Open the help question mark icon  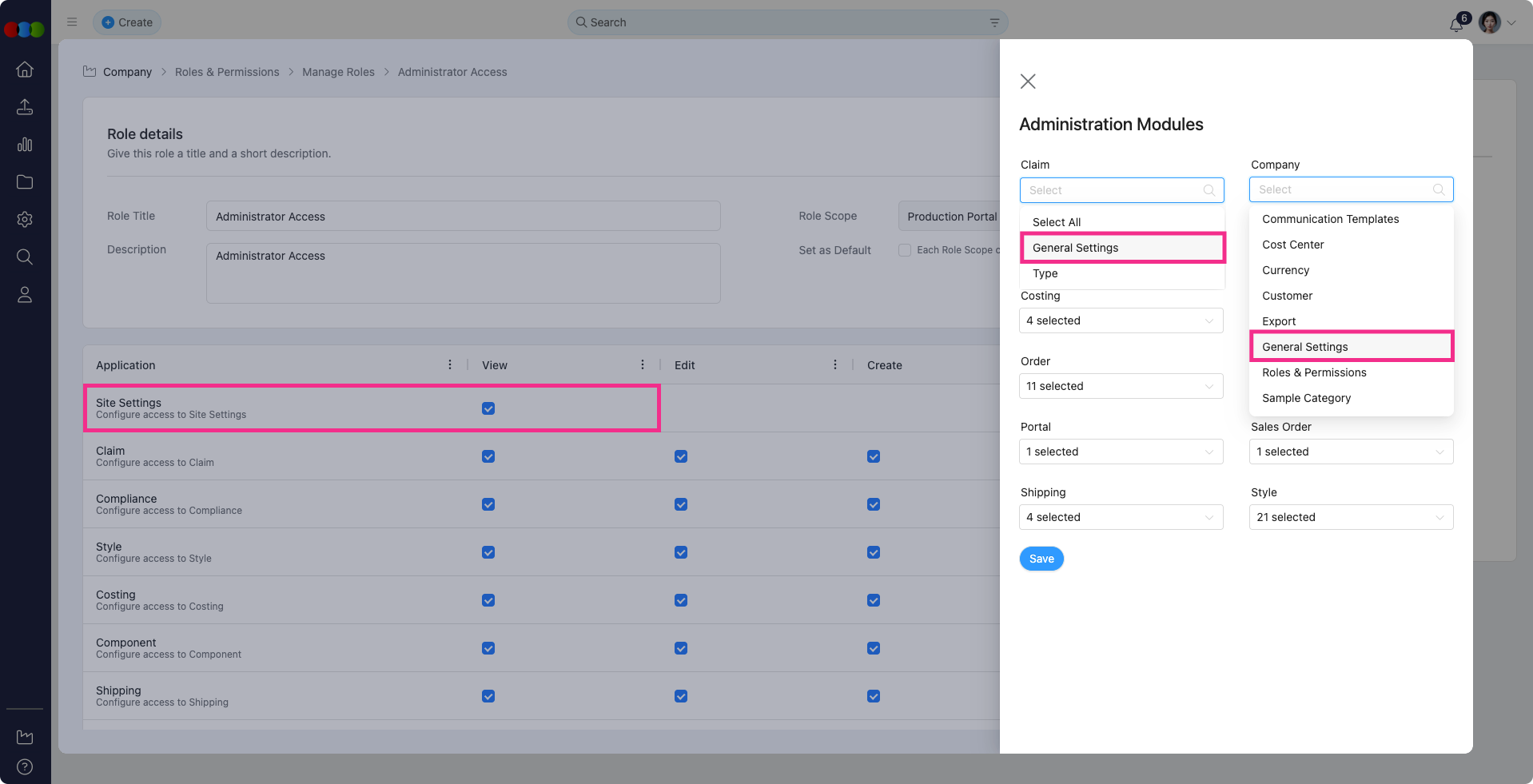coord(25,767)
